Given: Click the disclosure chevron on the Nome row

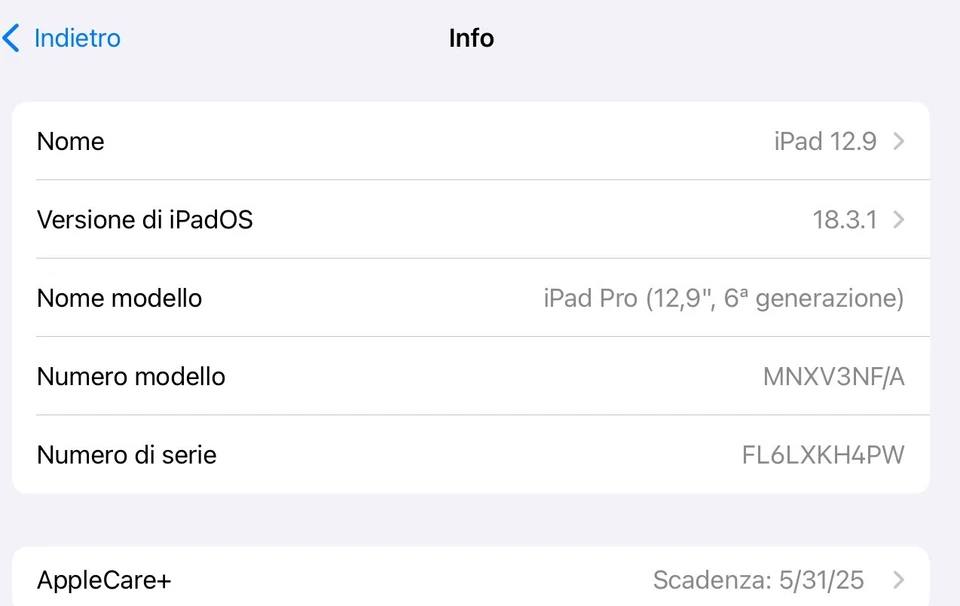Looking at the screenshot, I should 897,141.
